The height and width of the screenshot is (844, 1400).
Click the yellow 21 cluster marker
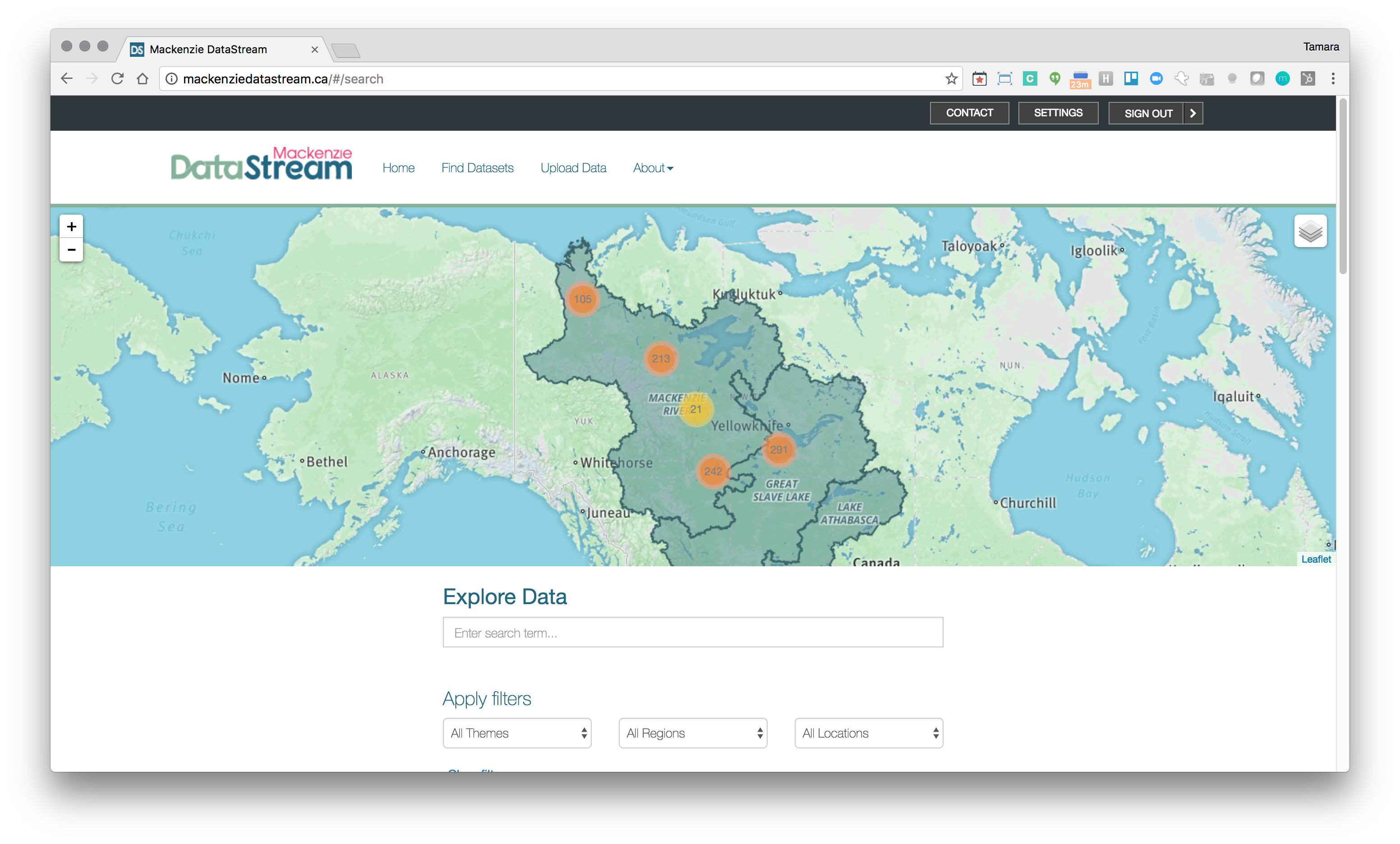click(695, 409)
